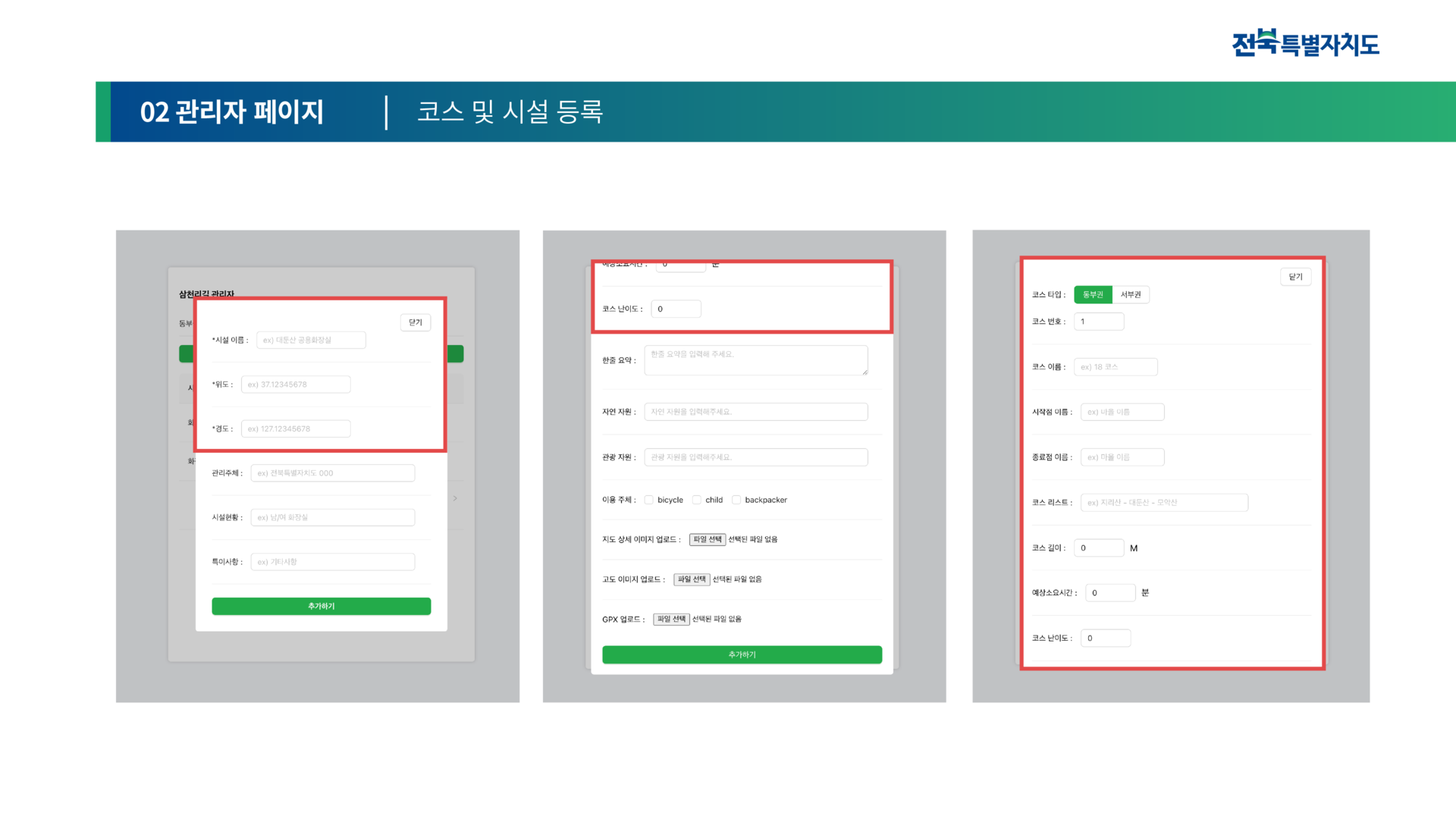This screenshot has height=819, width=1456.
Task: Check the child checkbox
Action: pos(697,500)
